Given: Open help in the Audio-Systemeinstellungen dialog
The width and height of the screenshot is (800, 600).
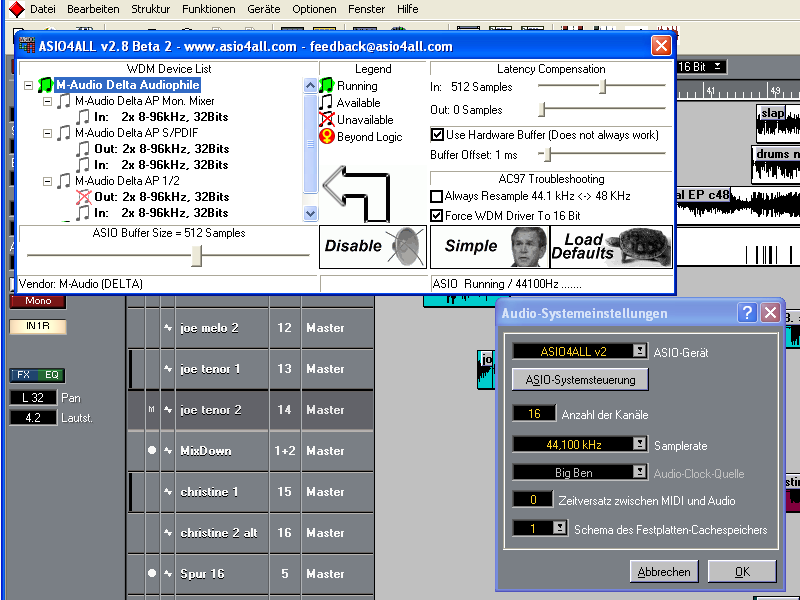Looking at the screenshot, I should click(747, 312).
